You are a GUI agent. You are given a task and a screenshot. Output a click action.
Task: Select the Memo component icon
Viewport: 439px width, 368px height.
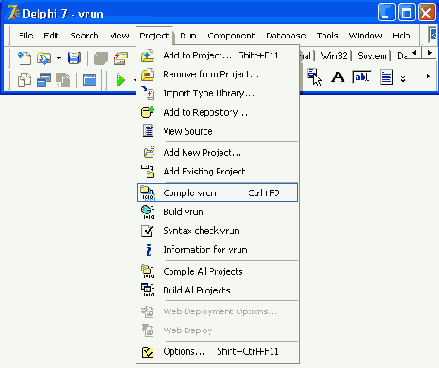386,77
